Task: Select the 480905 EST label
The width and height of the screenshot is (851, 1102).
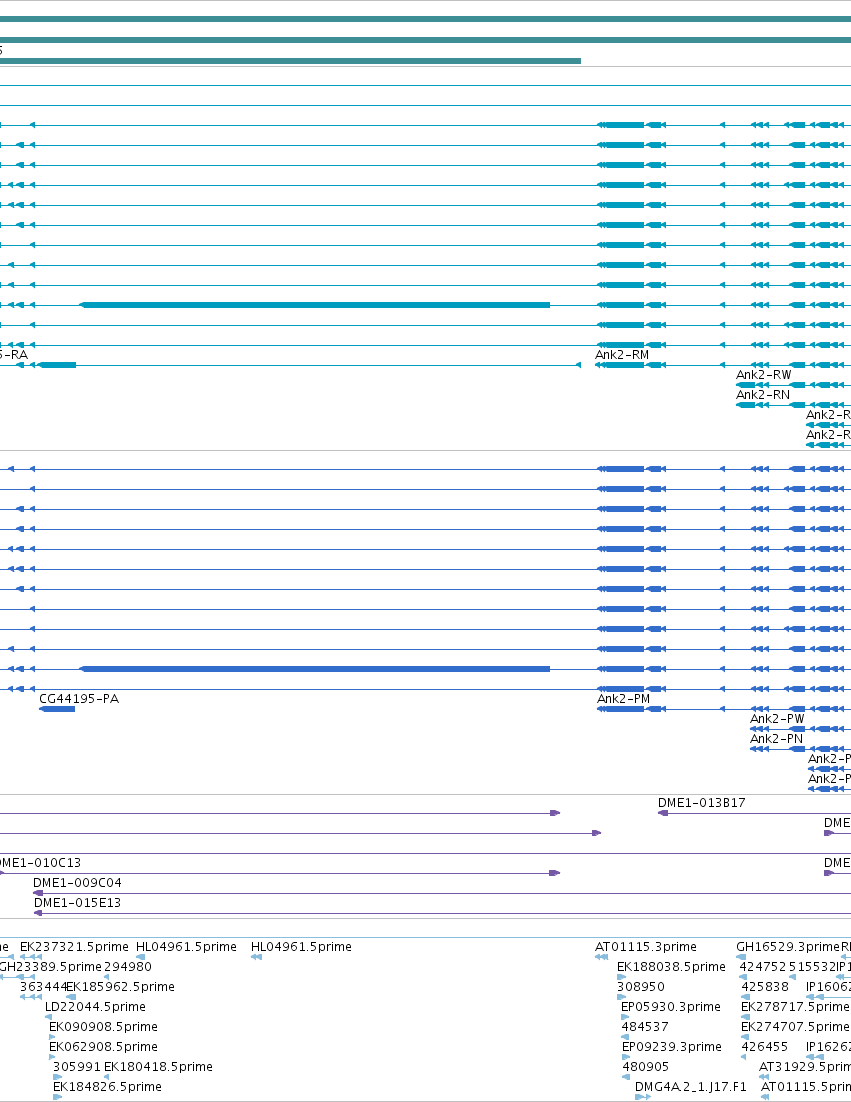Action: click(x=646, y=1067)
